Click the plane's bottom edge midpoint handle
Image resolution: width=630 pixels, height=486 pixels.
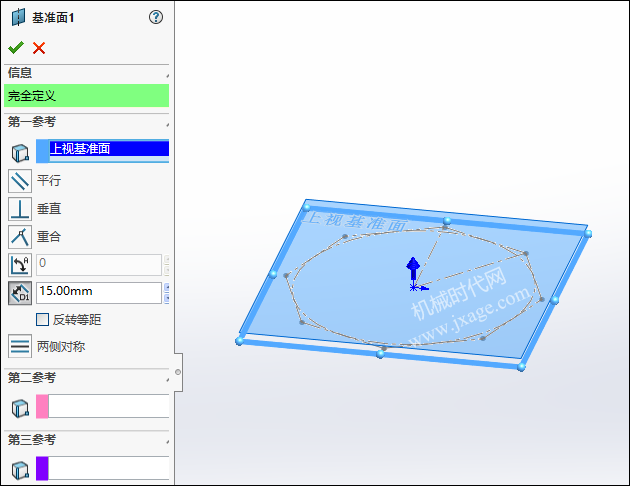pos(380,354)
